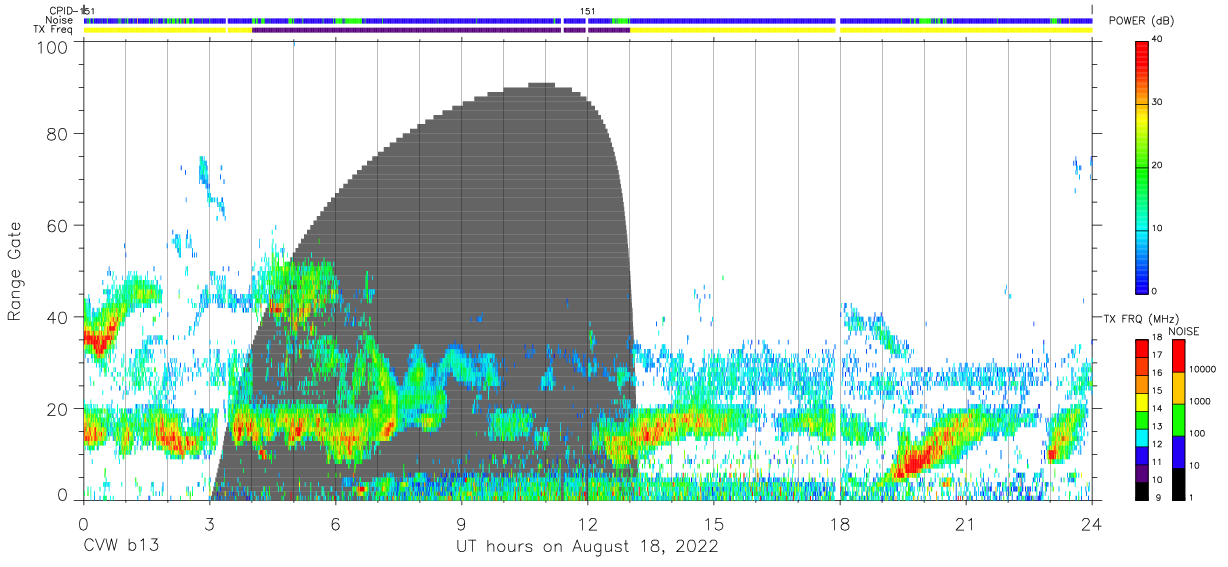Screen dimensions: 1228x567
Task: Click the x-axis hour tick '21'
Action: 966,523
